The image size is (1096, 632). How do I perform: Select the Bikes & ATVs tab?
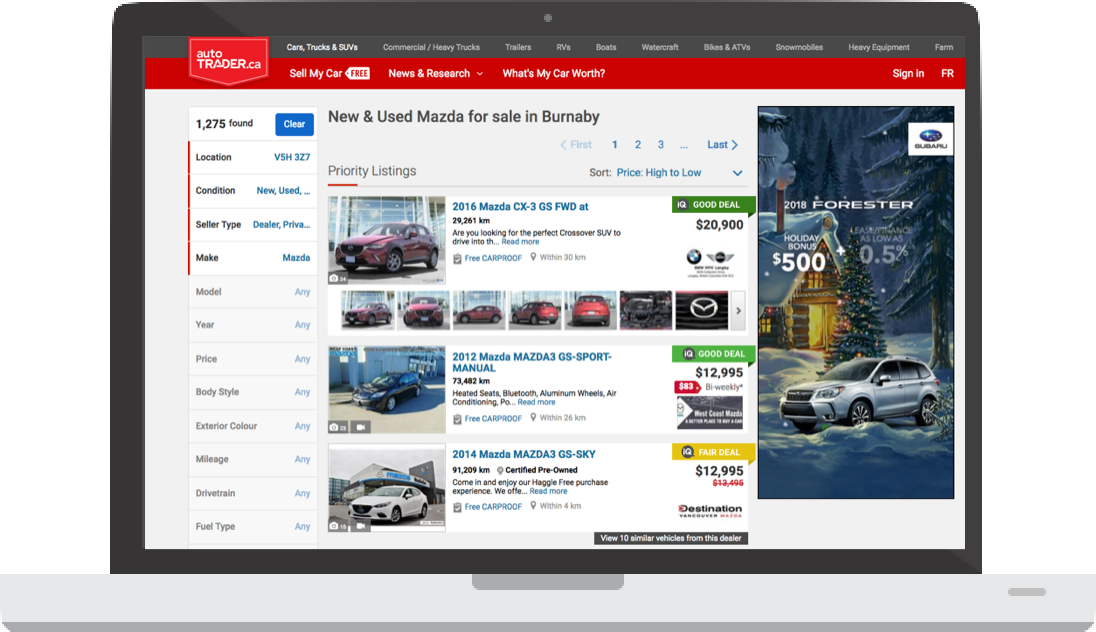click(727, 48)
